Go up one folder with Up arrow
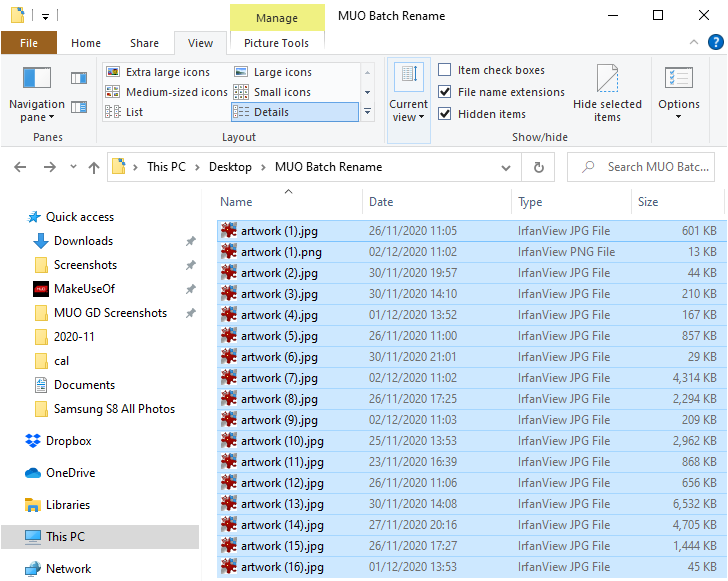 pyautogui.click(x=93, y=167)
